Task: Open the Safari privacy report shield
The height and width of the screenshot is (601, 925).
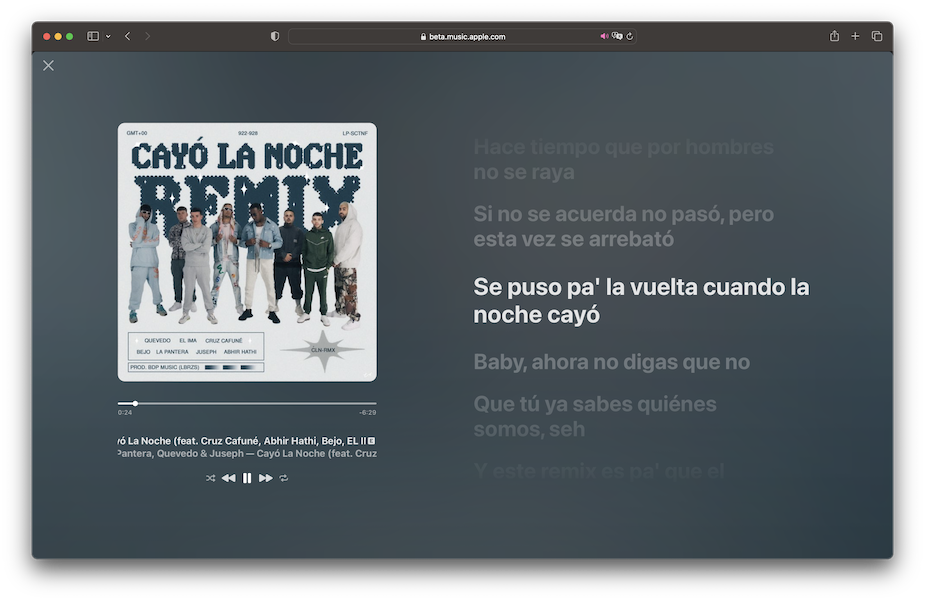Action: point(274,37)
